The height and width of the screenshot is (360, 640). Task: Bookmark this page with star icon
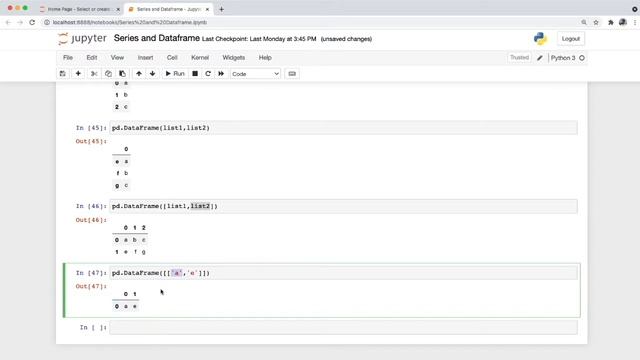[596, 22]
